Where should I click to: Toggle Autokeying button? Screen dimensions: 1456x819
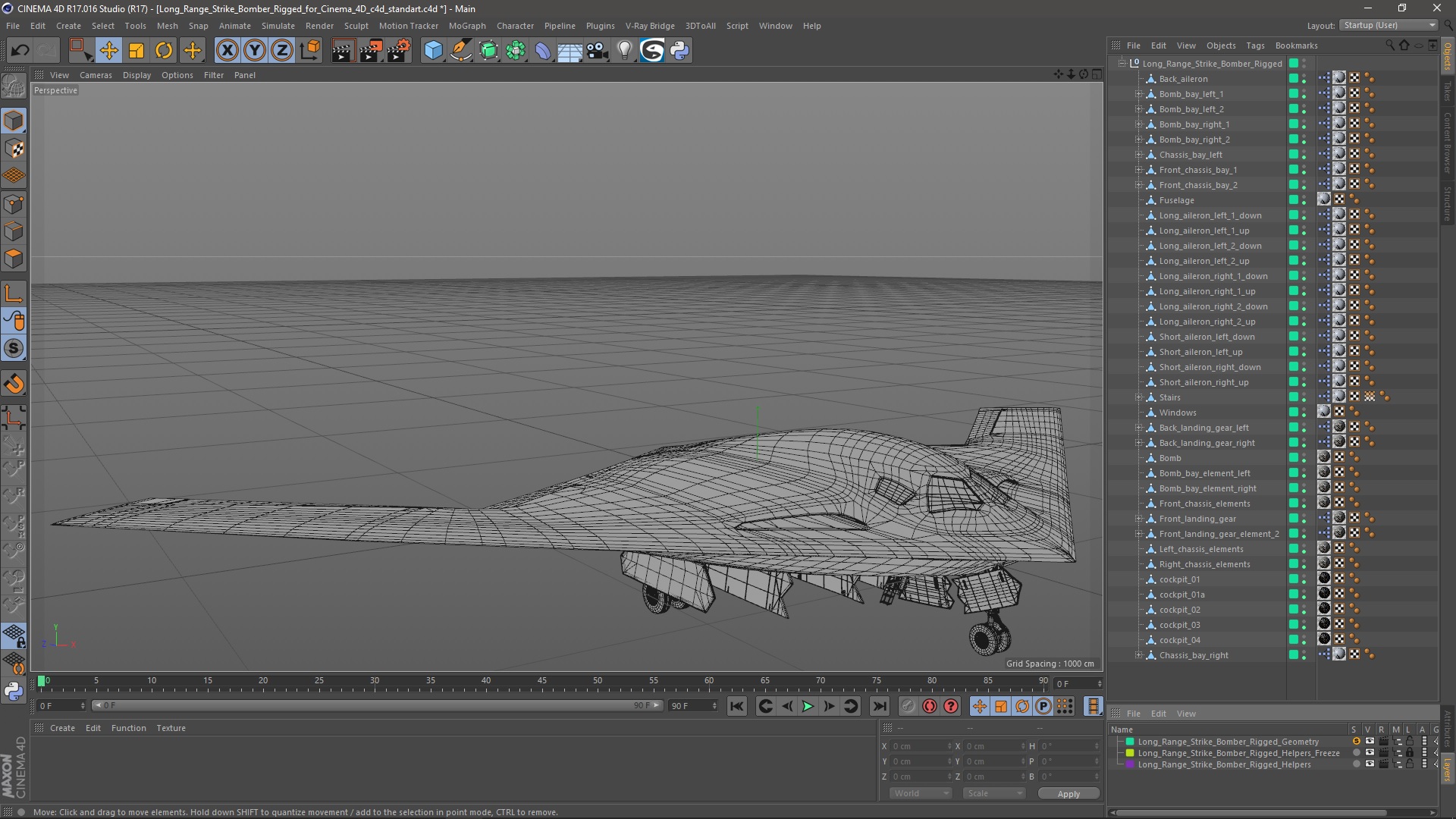[x=930, y=706]
